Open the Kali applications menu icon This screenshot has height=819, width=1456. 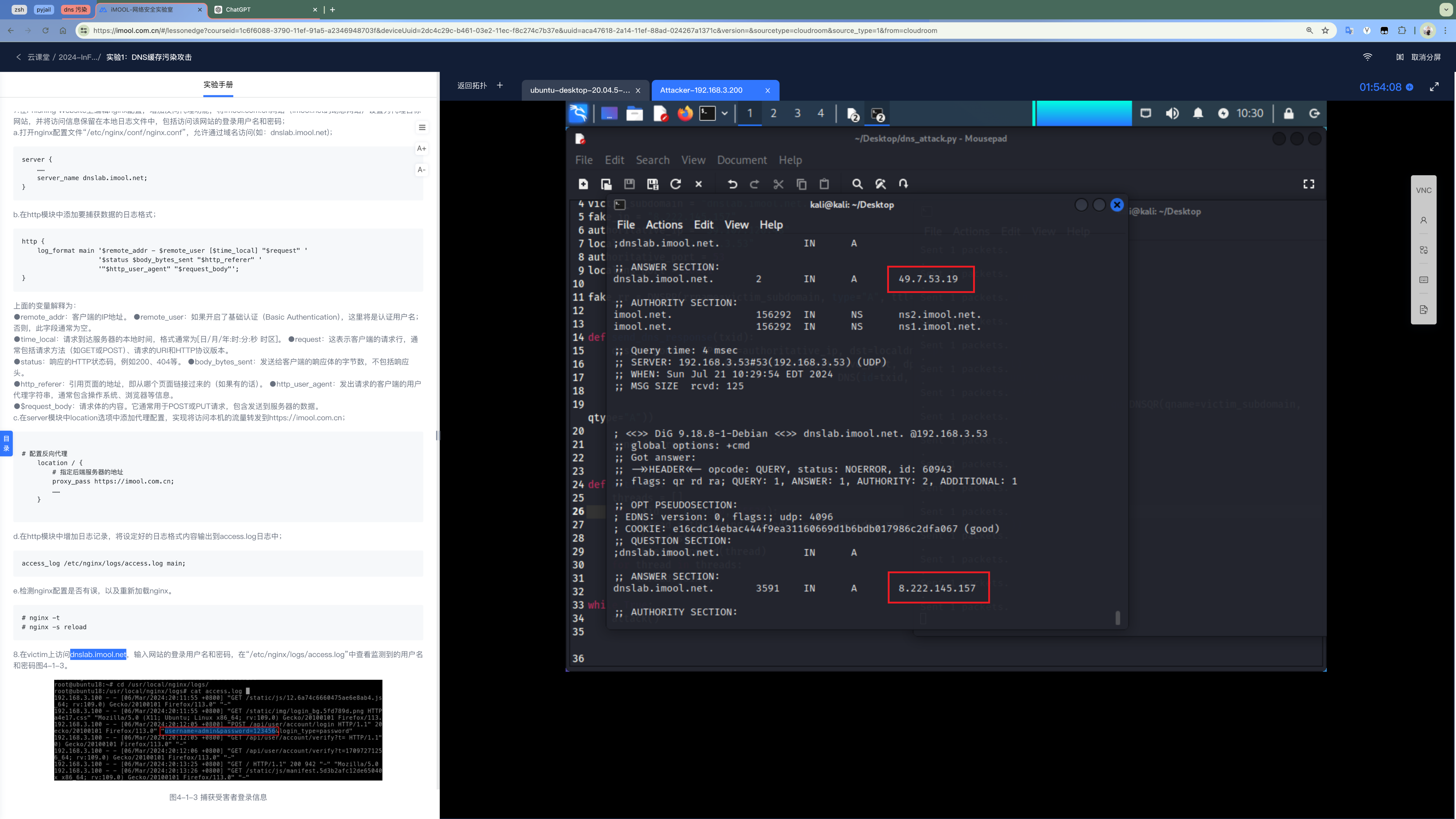tap(578, 113)
